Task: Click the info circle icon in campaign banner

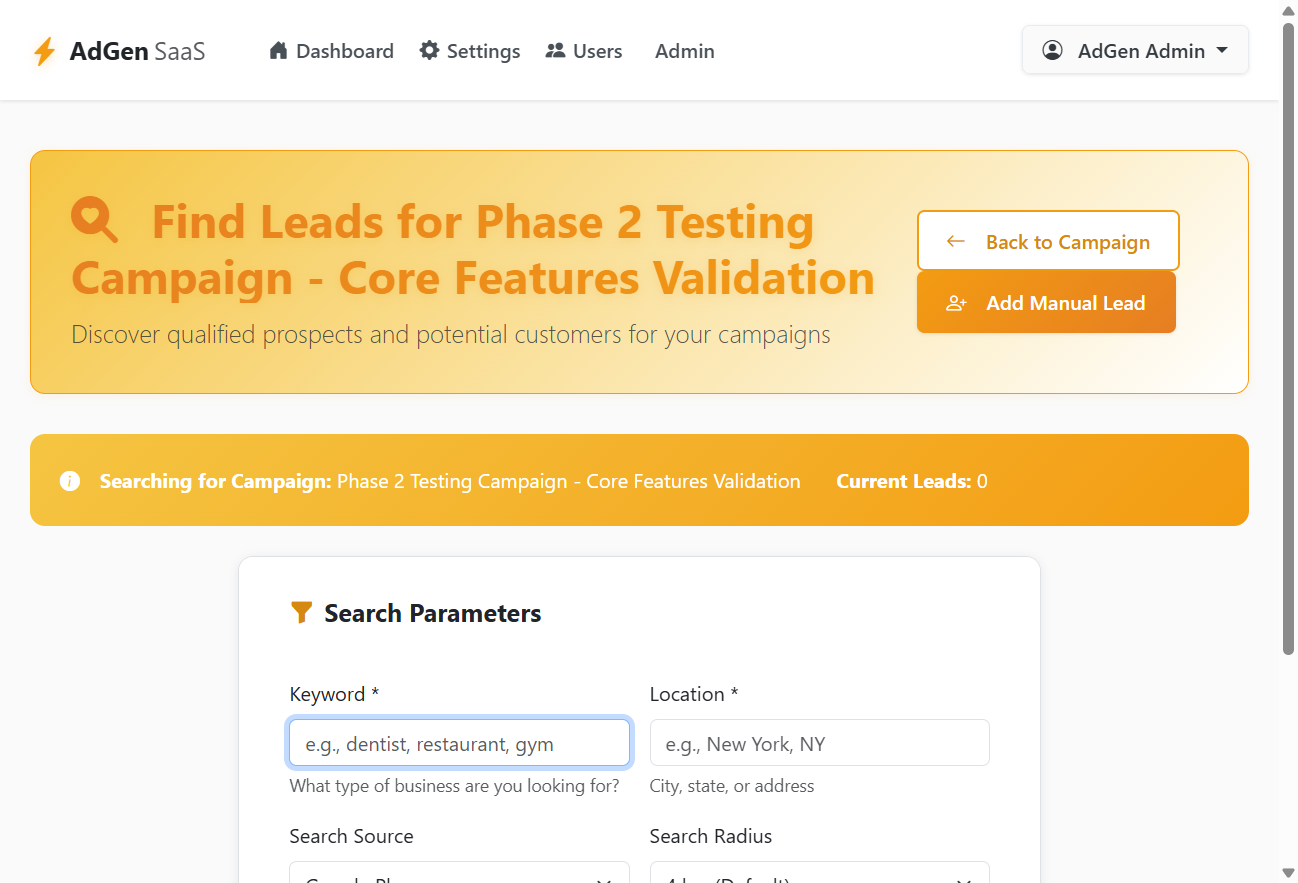Action: click(x=70, y=481)
